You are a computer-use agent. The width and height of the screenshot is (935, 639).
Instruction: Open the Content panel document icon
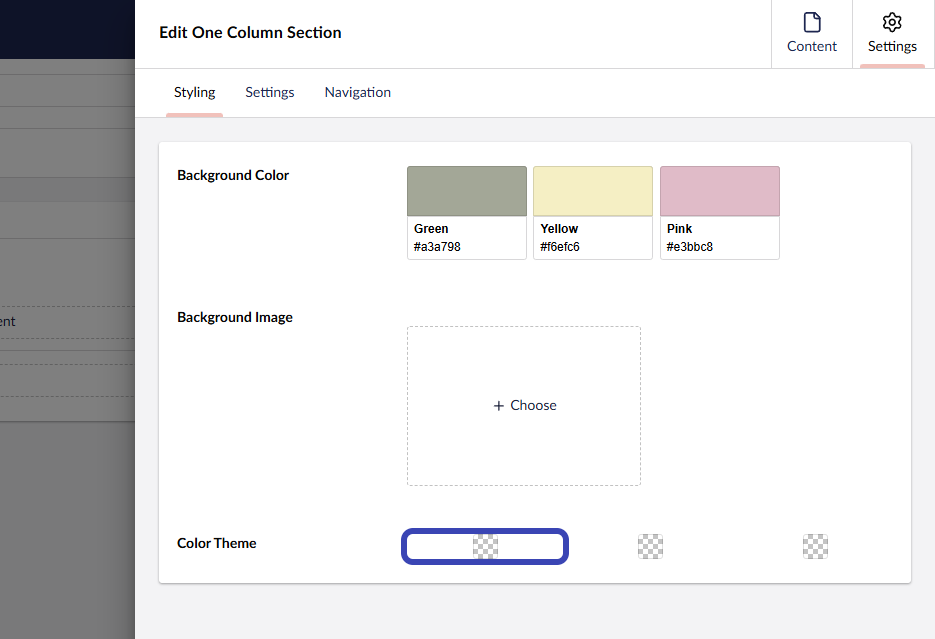tap(811, 23)
